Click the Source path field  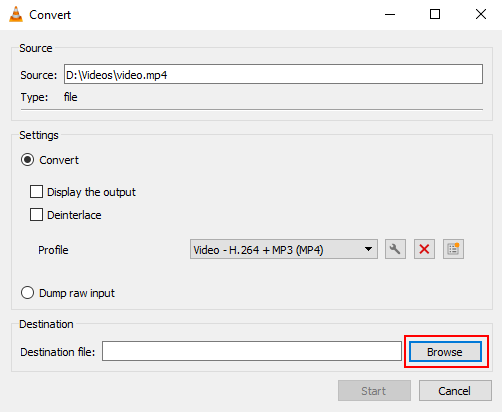(273, 74)
